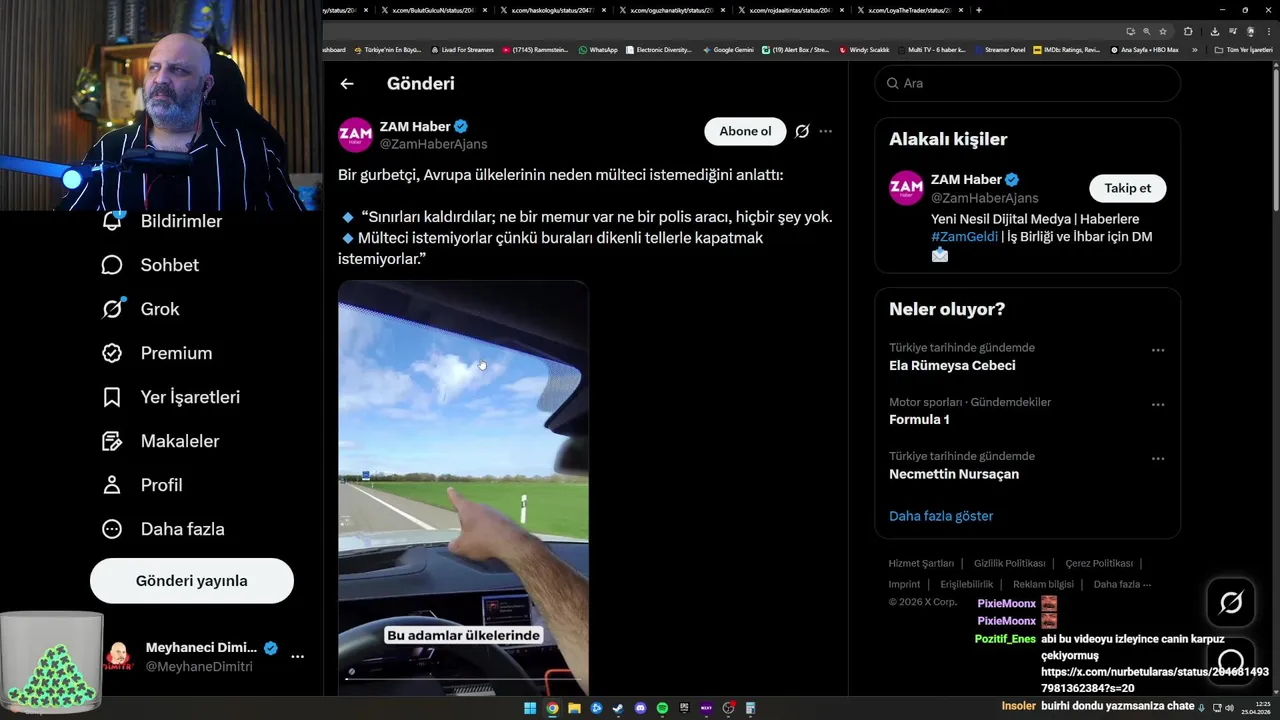Open the Ela Rümeysa Cebeci trending topic

coord(952,366)
